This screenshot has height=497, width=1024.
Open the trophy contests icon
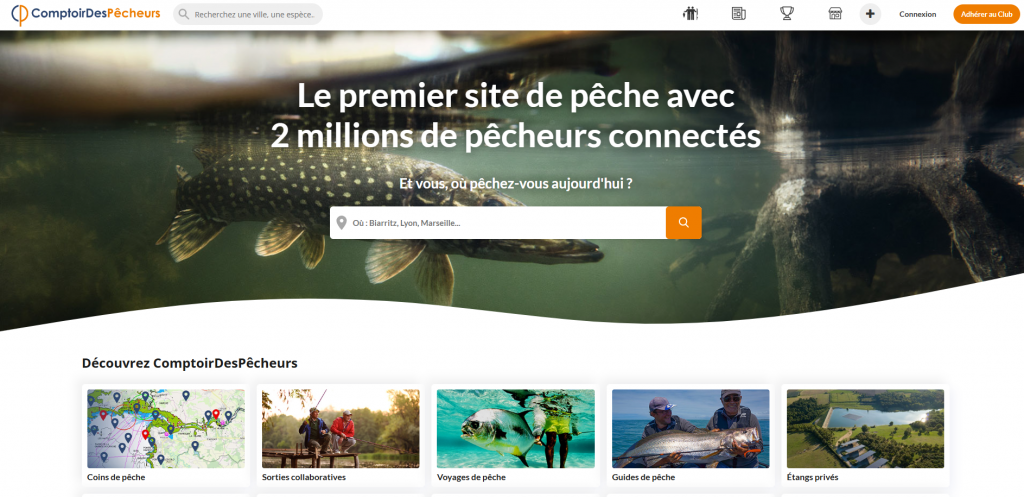pos(787,14)
